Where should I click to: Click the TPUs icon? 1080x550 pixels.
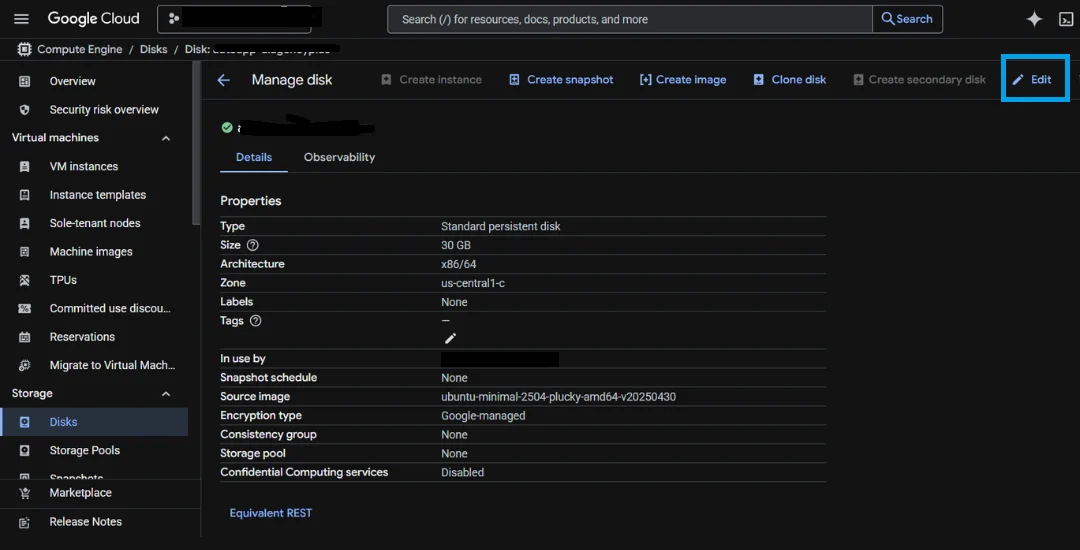(25, 280)
